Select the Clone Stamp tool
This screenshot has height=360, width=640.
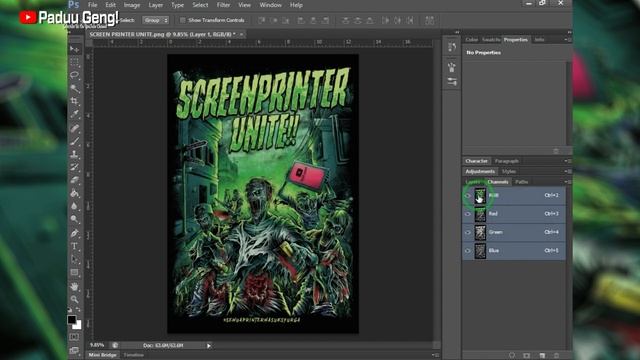74,154
